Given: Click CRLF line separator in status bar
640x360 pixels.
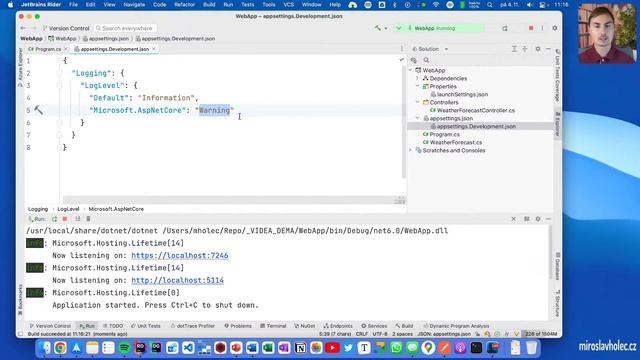Looking at the screenshot, I should 362,334.
